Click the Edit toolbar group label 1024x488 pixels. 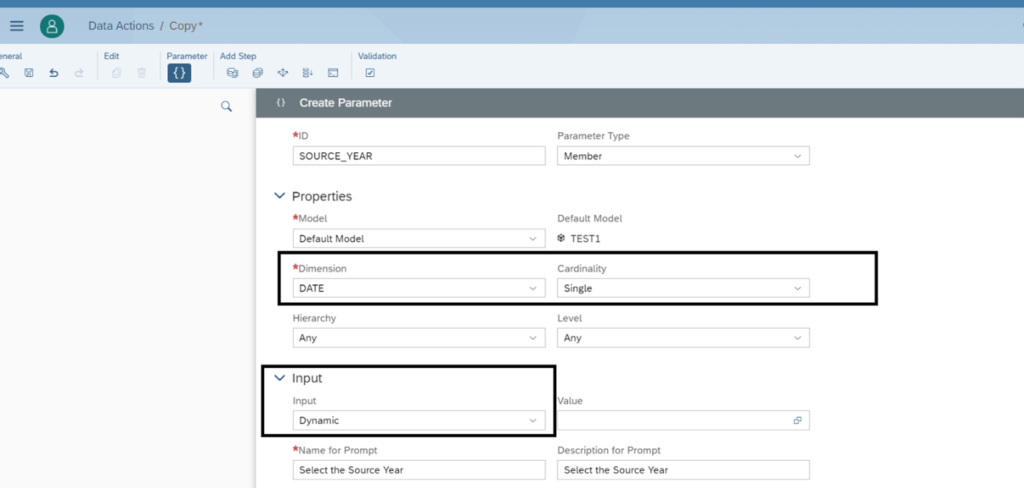tap(112, 56)
